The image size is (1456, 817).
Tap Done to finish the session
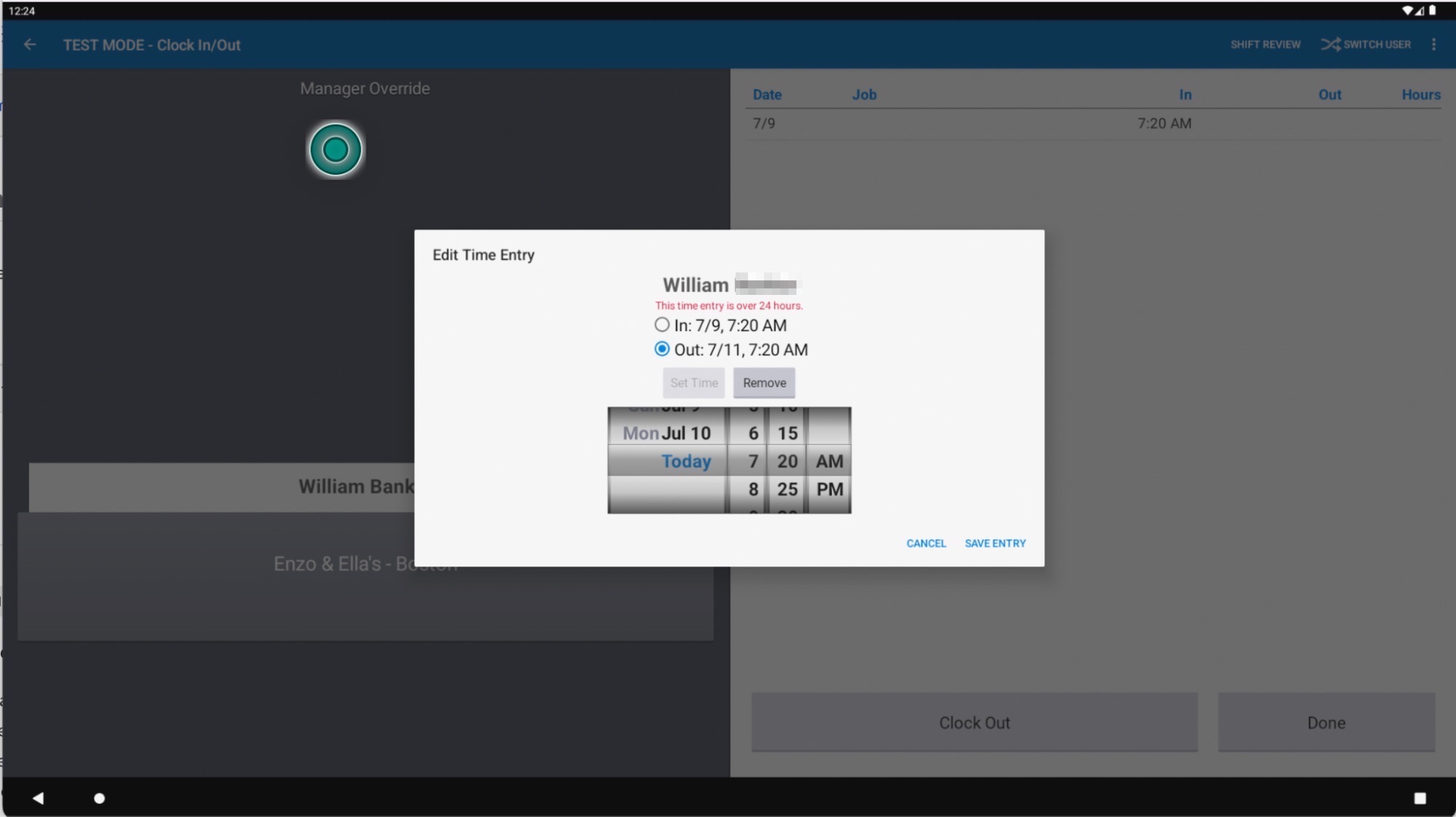click(x=1326, y=722)
